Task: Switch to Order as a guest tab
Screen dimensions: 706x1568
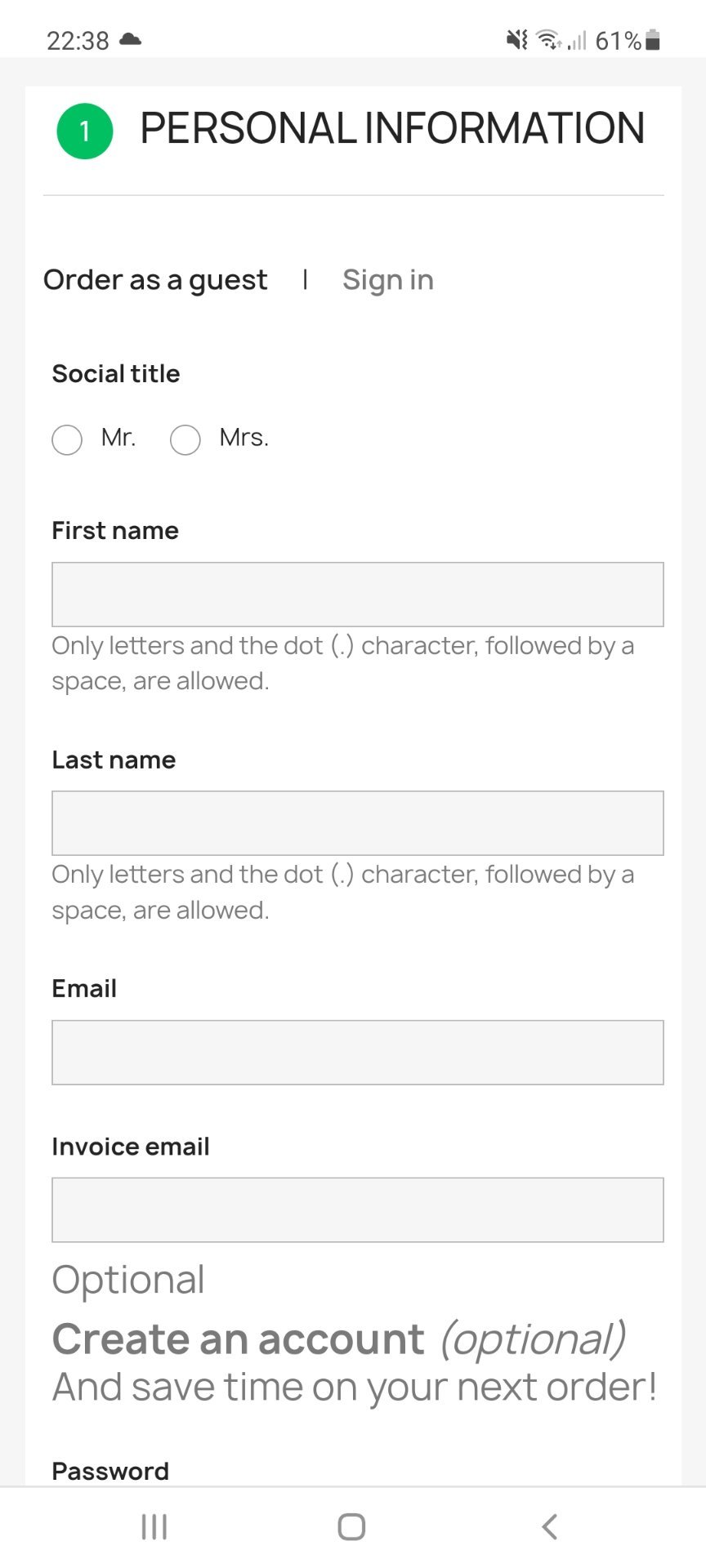Action: [x=155, y=280]
